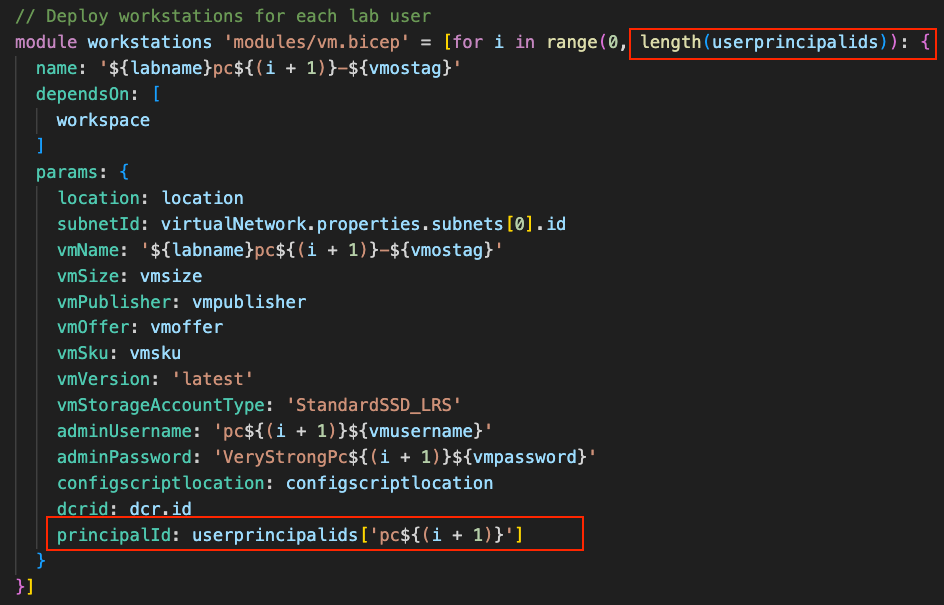The image size is (944, 605).
Task: Click the 'userprincipalids' array reference on the principalId line
Action: 275,535
